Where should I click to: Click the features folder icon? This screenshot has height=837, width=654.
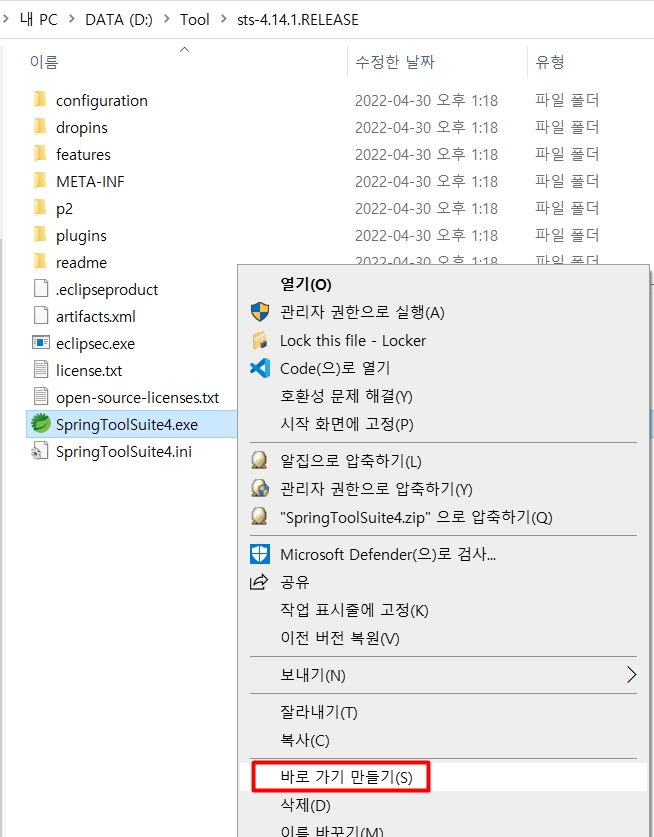click(40, 154)
